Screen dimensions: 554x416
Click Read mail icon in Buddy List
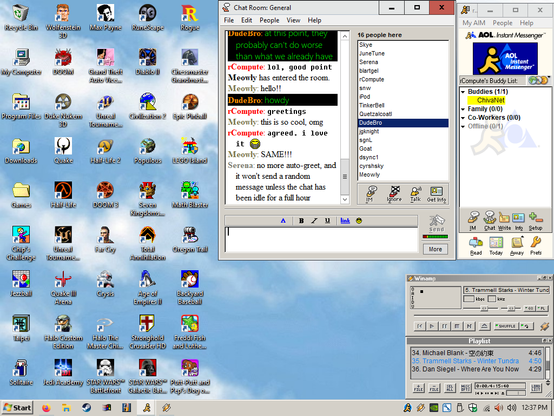click(x=476, y=246)
